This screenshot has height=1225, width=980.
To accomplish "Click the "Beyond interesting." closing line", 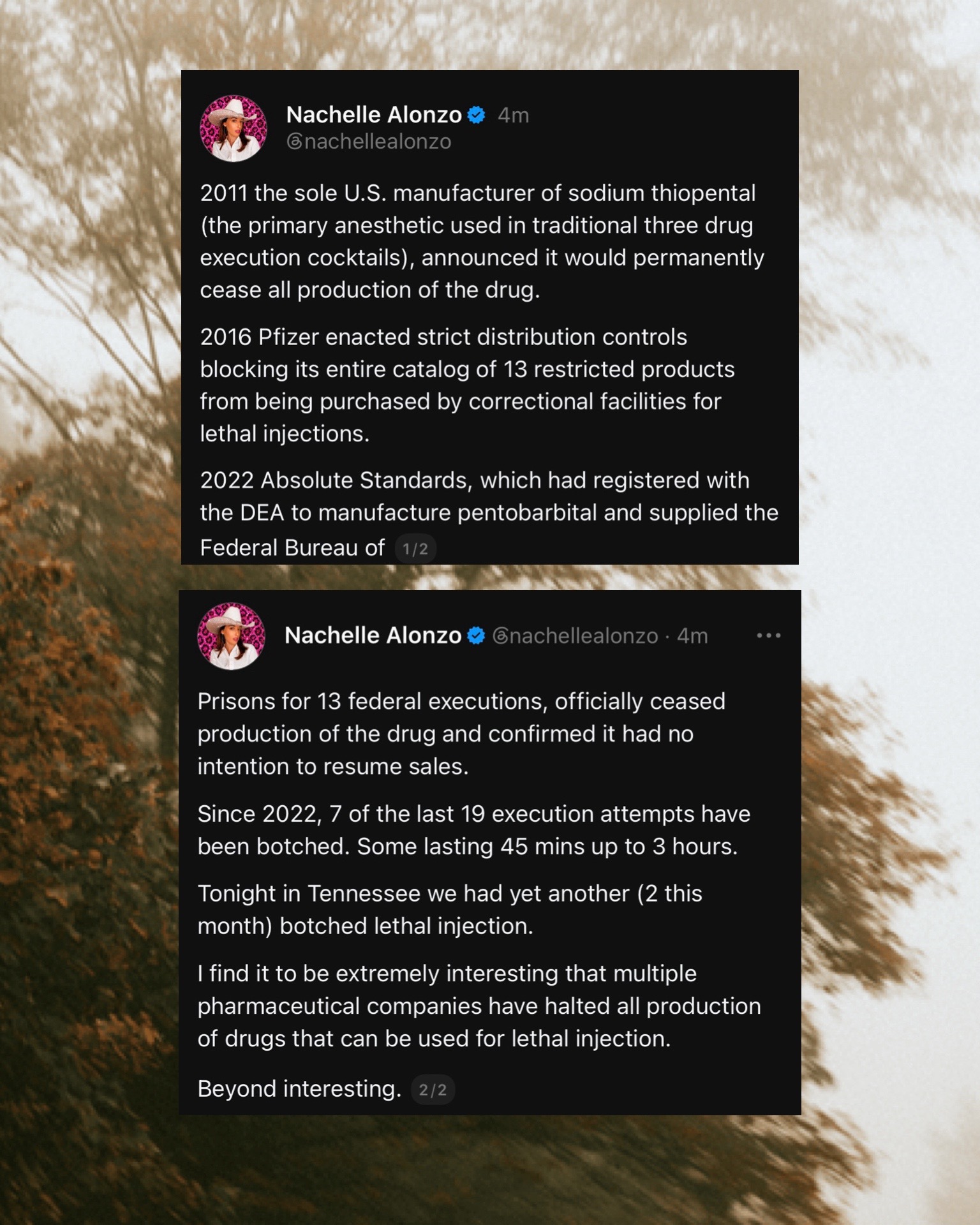I will [x=299, y=1089].
